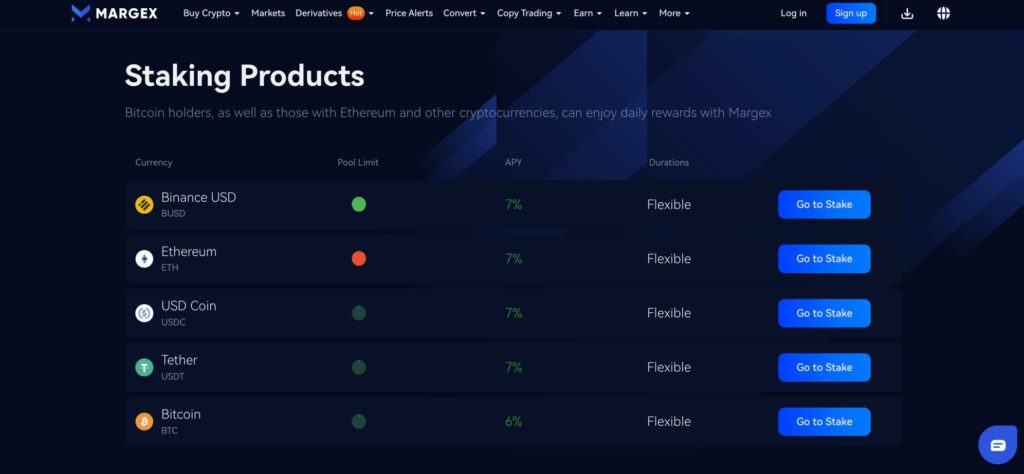This screenshot has height=474, width=1024.
Task: Expand the Copy Trading dropdown
Action: click(x=529, y=13)
